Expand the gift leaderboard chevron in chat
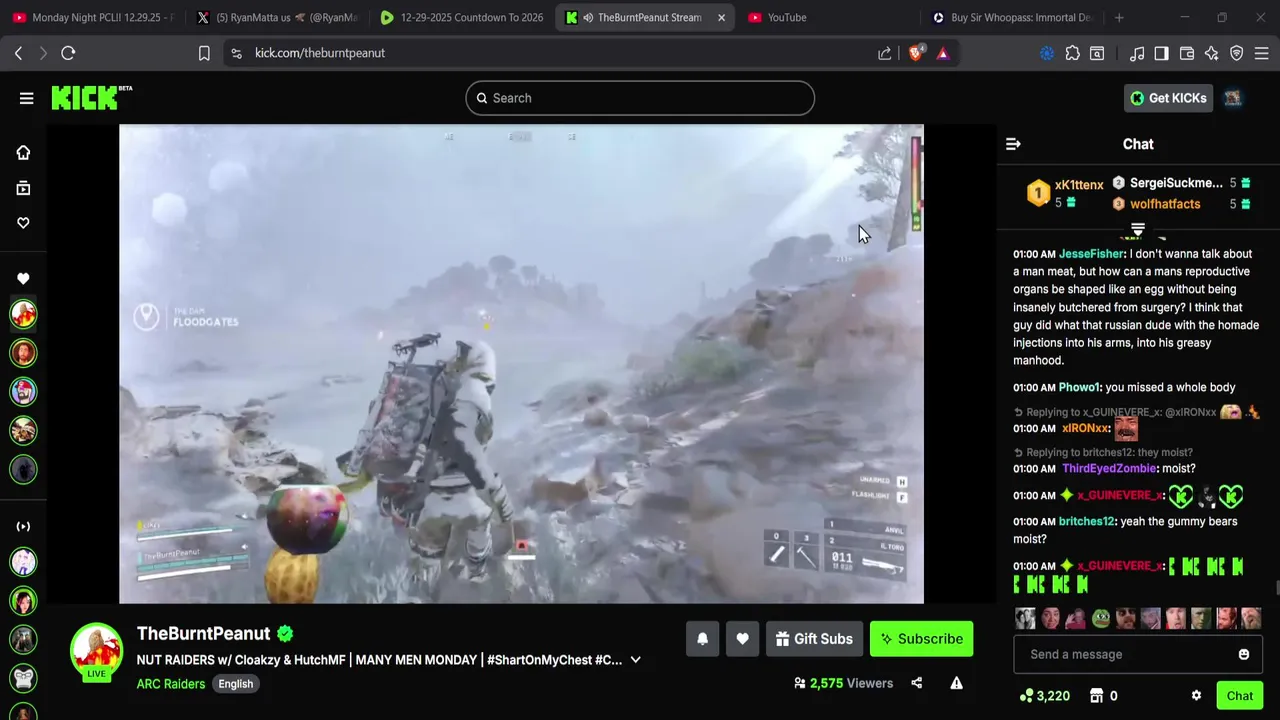This screenshot has width=1280, height=720. pyautogui.click(x=1137, y=230)
